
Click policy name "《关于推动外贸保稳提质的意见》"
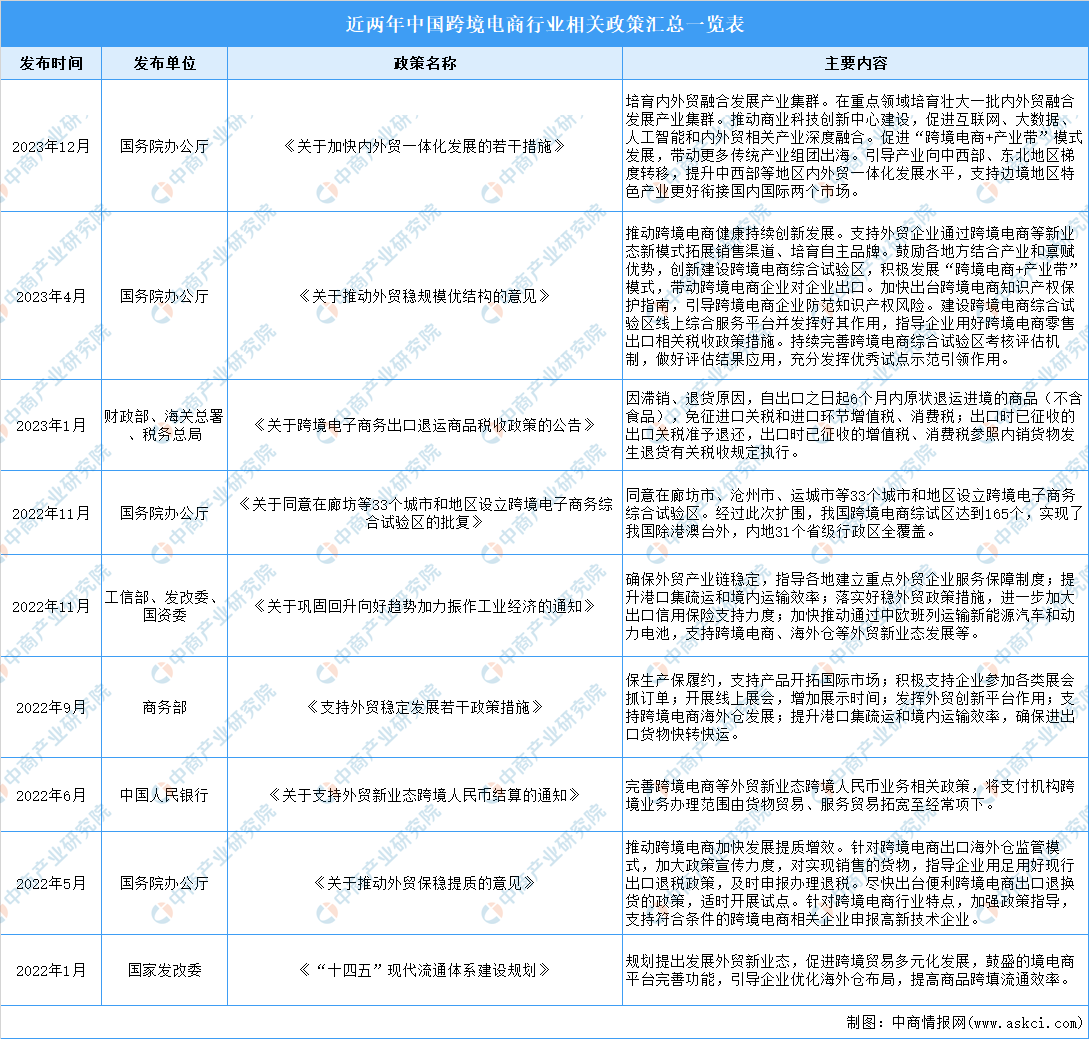pos(424,883)
